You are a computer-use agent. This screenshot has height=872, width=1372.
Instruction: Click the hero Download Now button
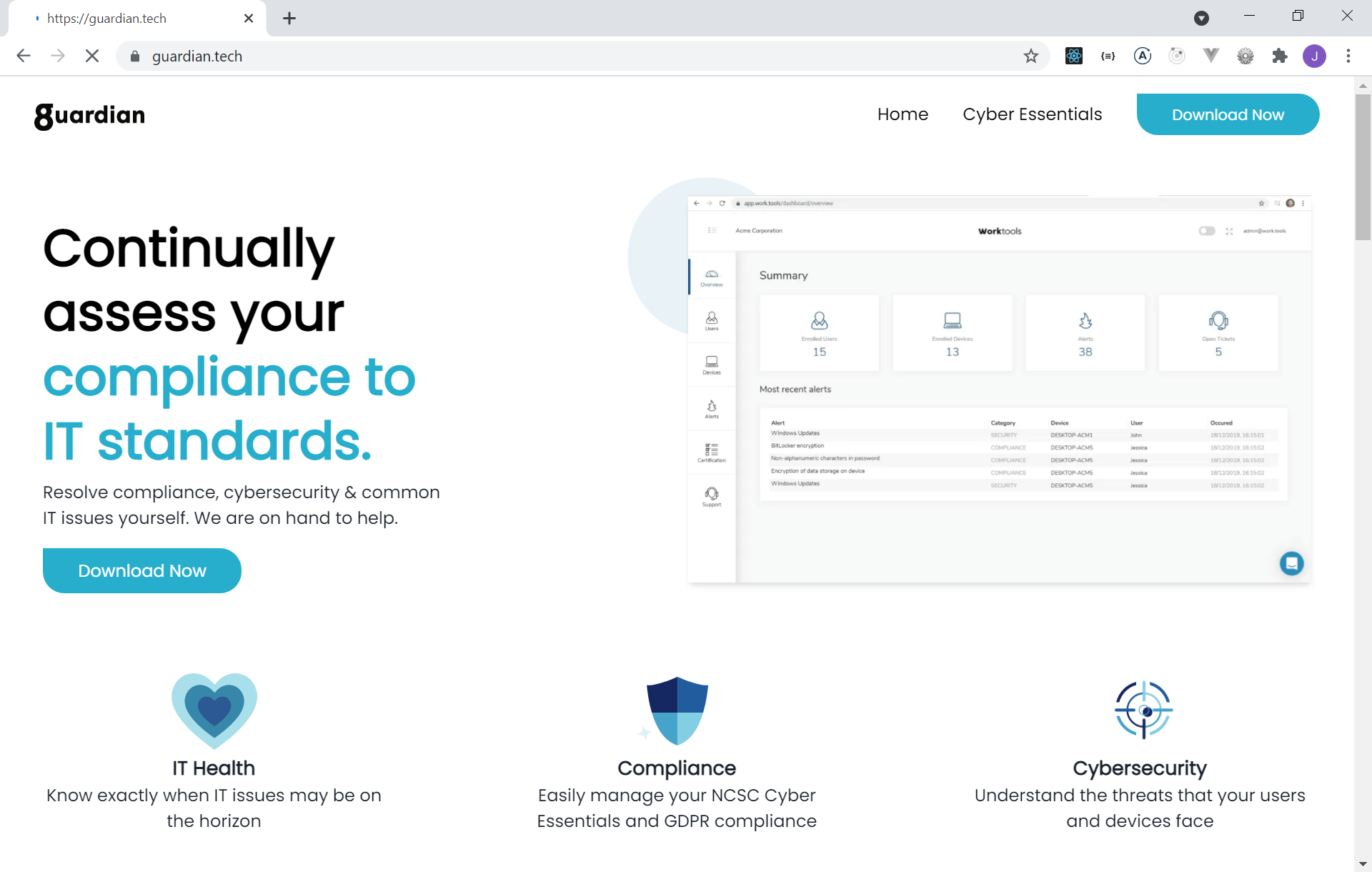point(142,570)
